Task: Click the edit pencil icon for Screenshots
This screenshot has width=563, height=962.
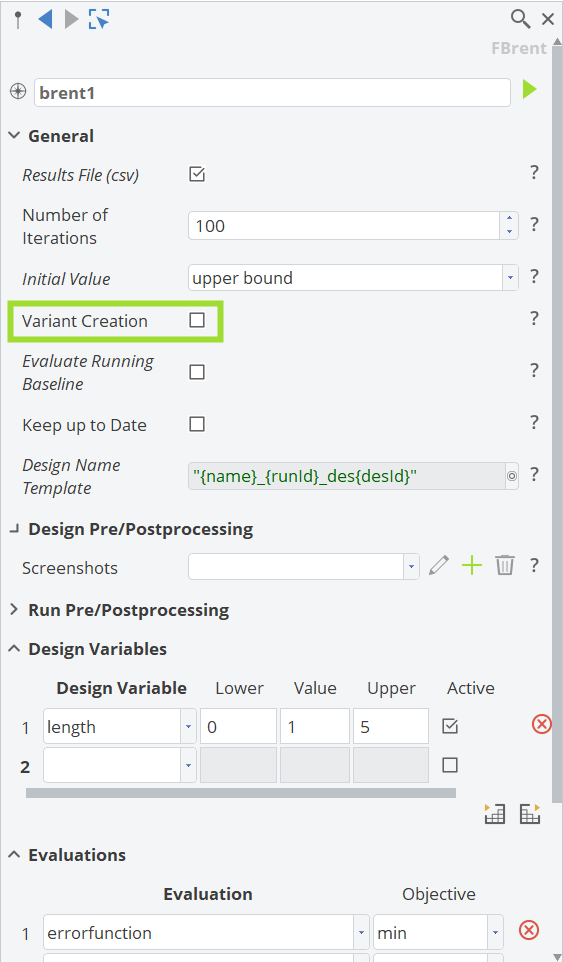Action: 439,564
